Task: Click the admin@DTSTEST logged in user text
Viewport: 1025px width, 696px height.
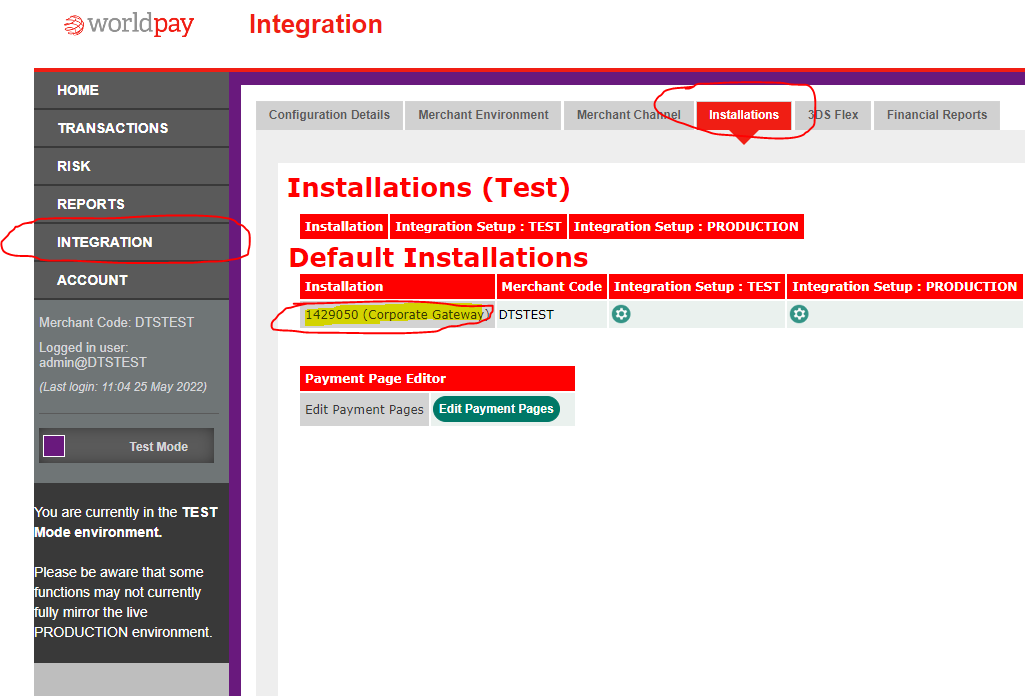Action: pyautogui.click(x=93, y=362)
